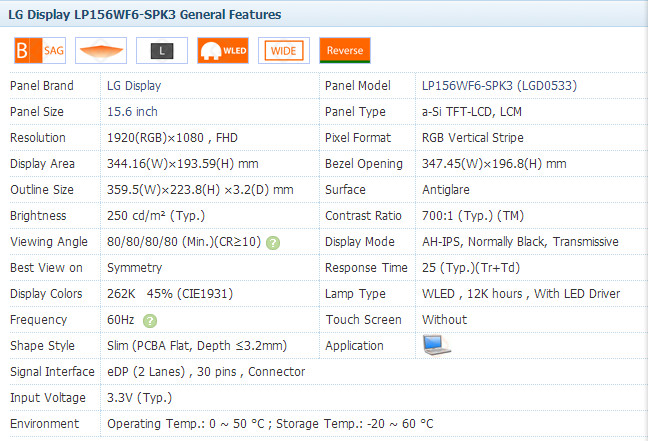This screenshot has width=648, height=441.
Task: Click the Pixel Format label
Action: tap(357, 138)
